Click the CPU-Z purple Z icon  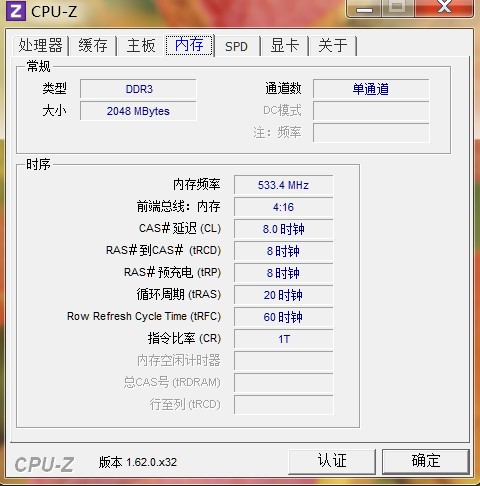pyautogui.click(x=16, y=11)
